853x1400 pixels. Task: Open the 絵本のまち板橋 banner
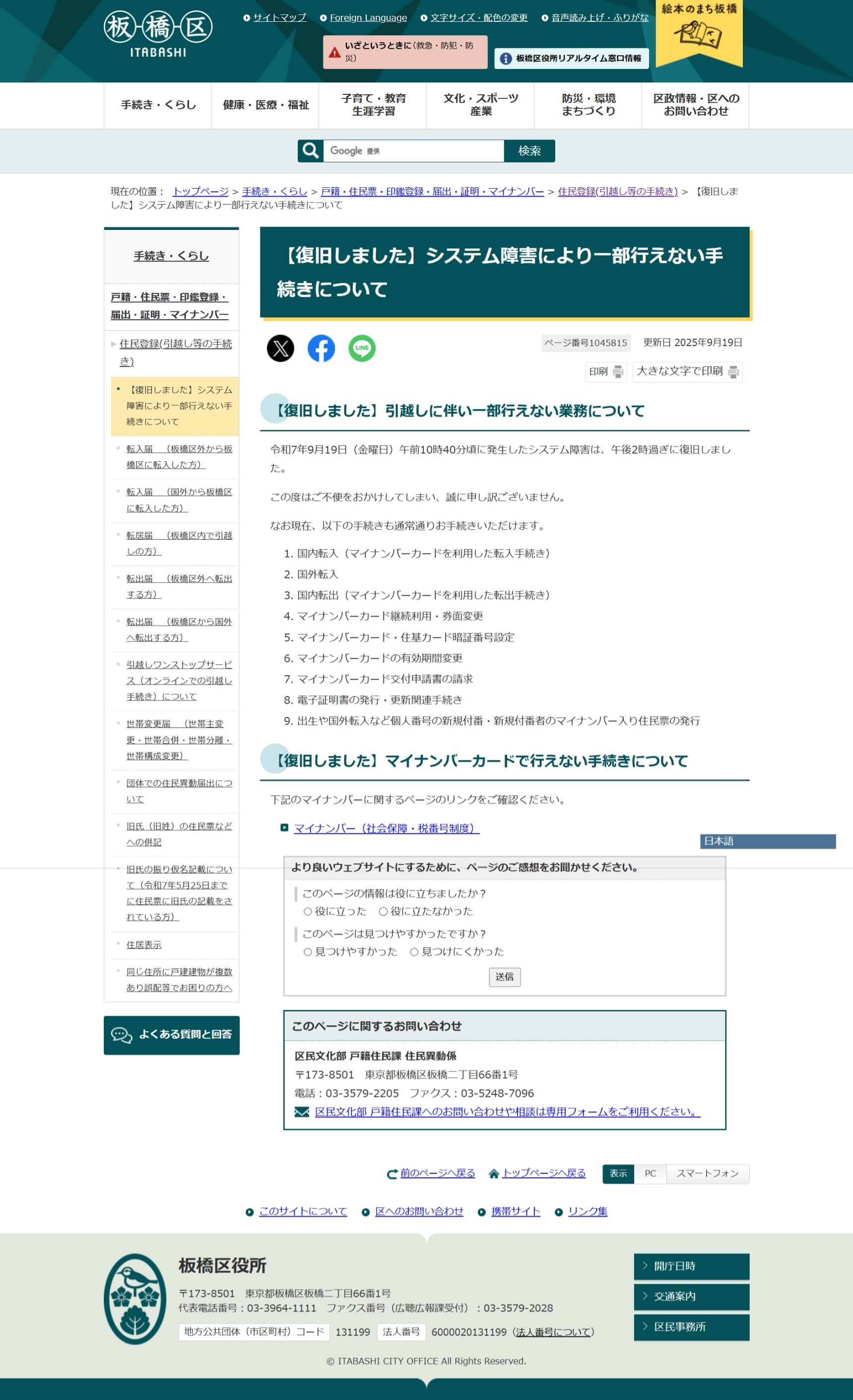coord(699,33)
